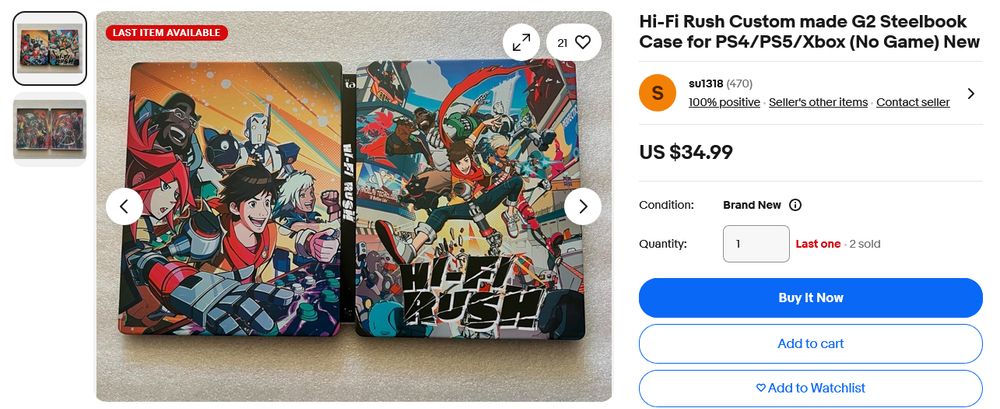Open seller details with the chevron arrow
This screenshot has height=409, width=1000.
pyautogui.click(x=971, y=94)
